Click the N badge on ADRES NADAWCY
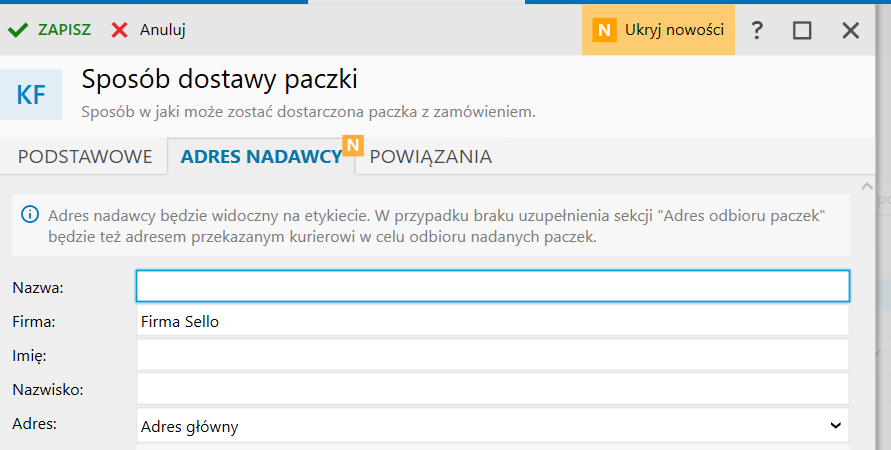The height and width of the screenshot is (450, 891). point(351,146)
